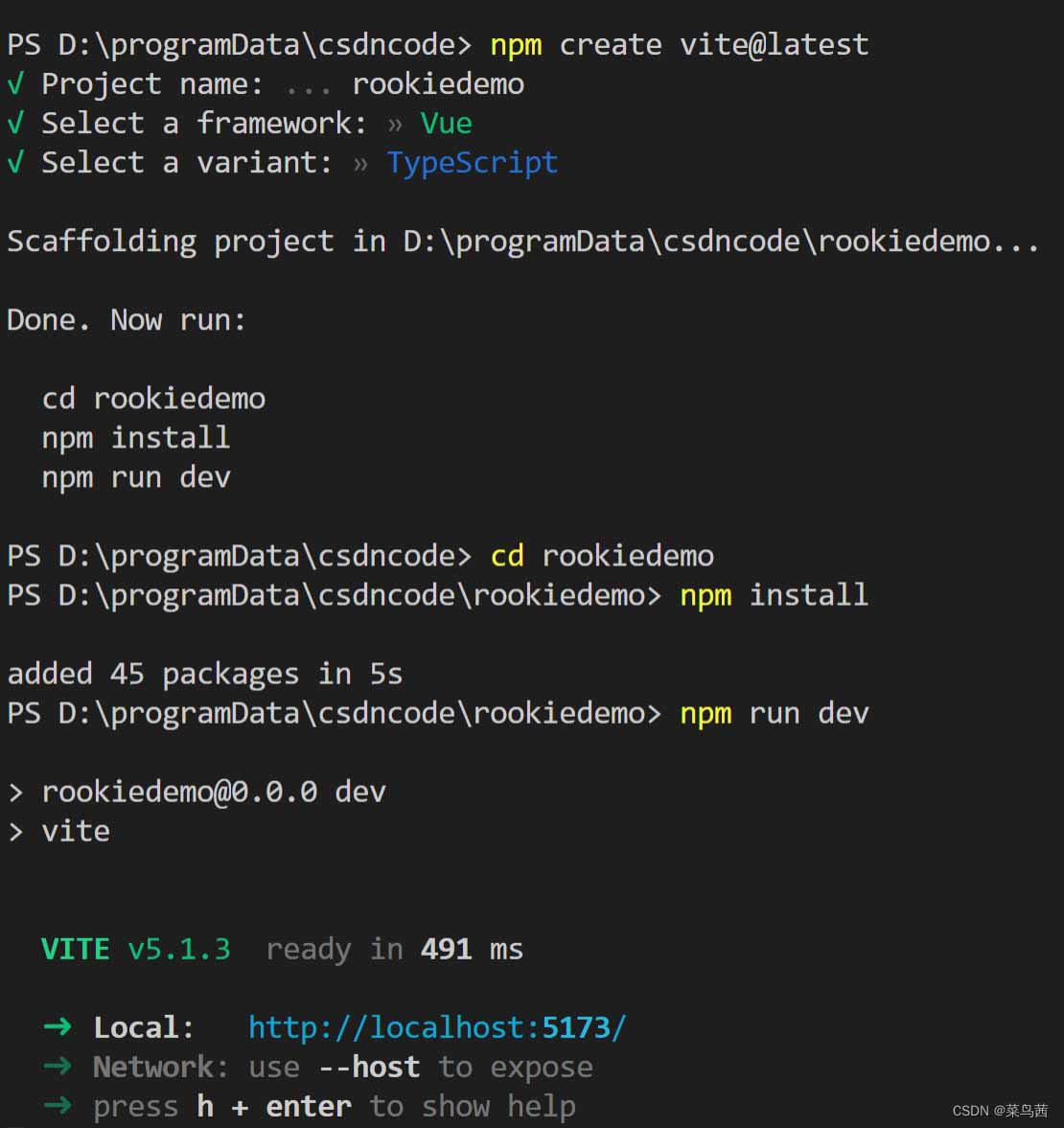Click the 'added 45 packages in 5s' output
The image size is (1064, 1128).
tap(204, 675)
